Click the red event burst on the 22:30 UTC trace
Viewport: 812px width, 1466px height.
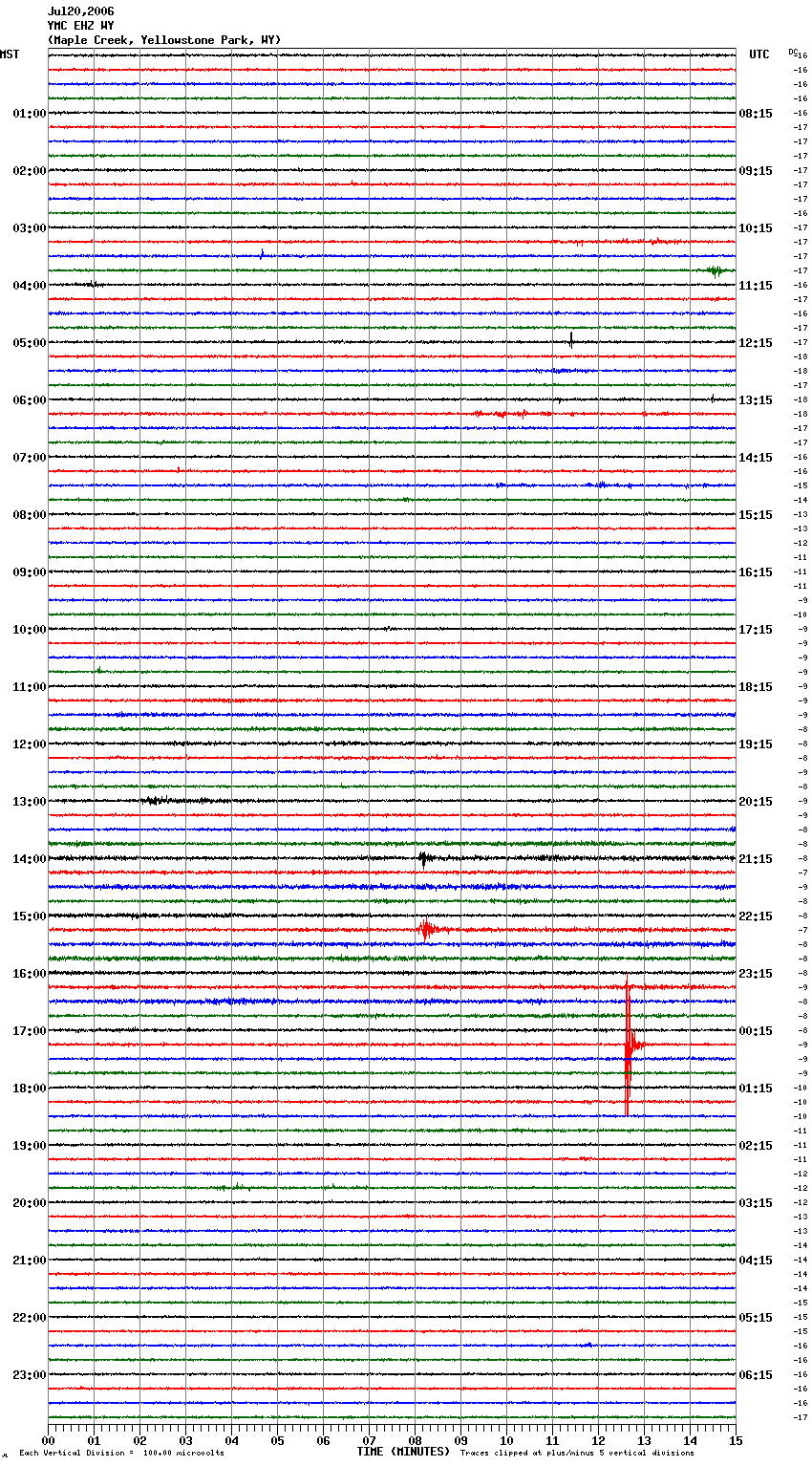pos(426,929)
